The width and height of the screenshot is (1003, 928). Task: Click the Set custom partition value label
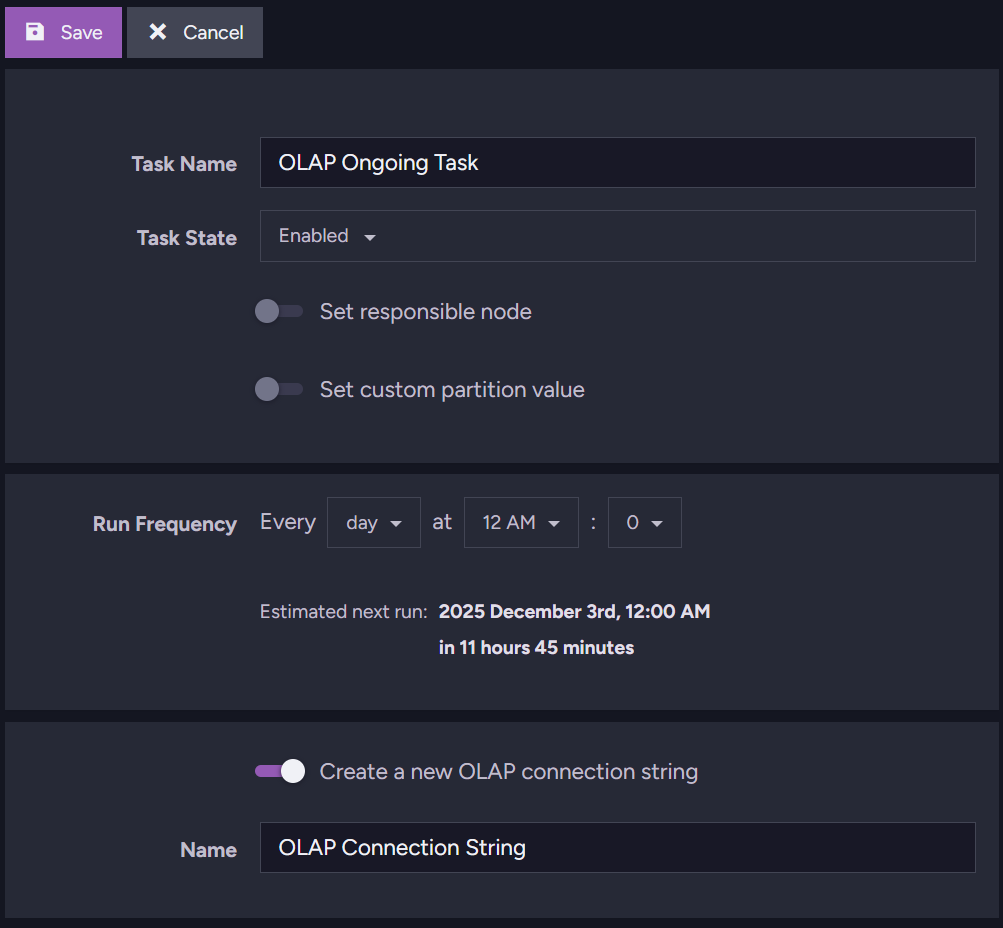452,389
